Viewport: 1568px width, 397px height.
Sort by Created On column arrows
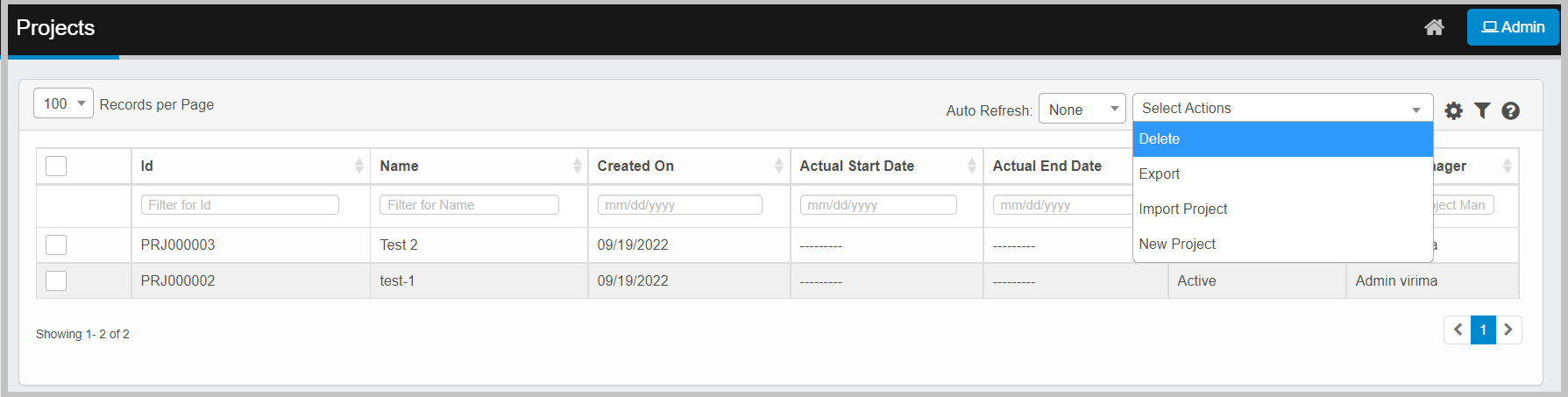(x=778, y=166)
